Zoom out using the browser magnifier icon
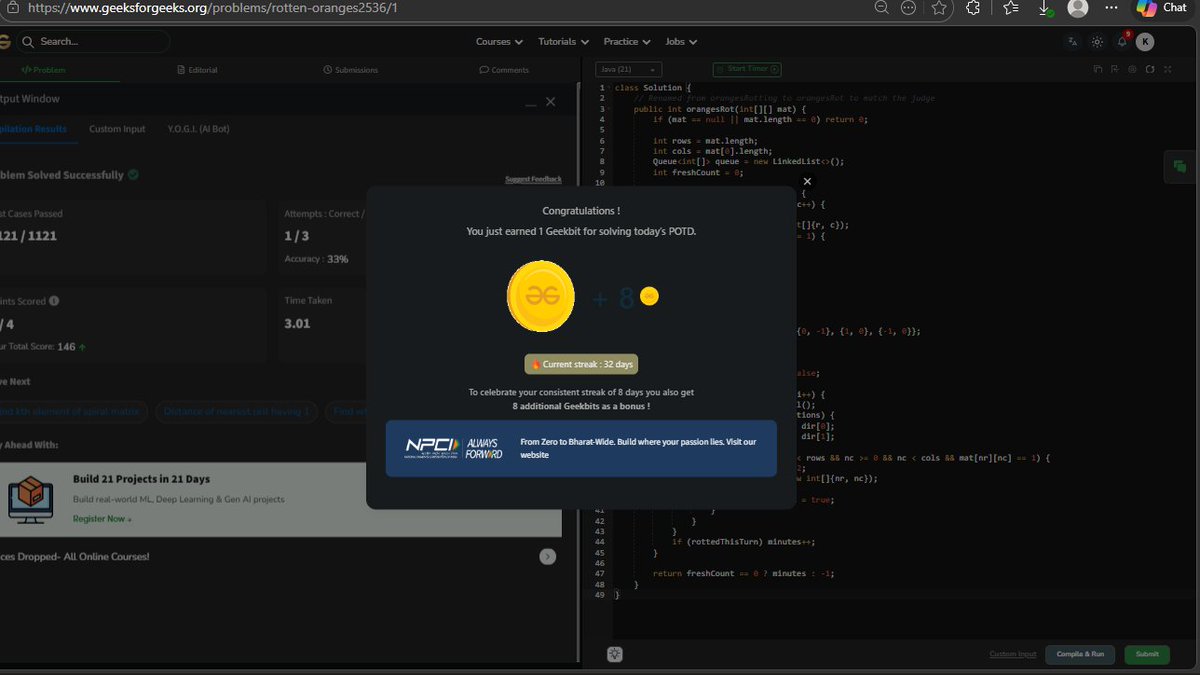The width and height of the screenshot is (1200, 675). [880, 7]
